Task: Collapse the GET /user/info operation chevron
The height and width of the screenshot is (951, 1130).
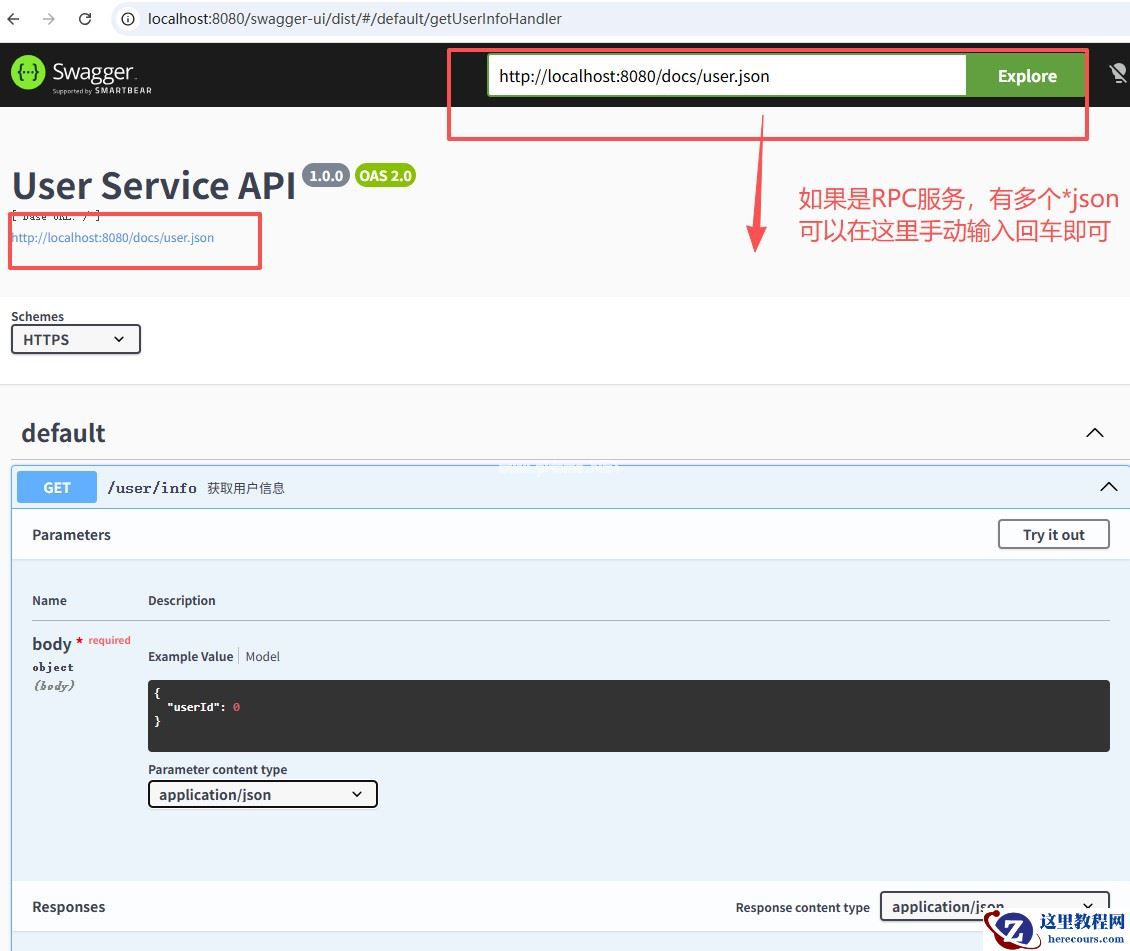Action: tap(1108, 487)
